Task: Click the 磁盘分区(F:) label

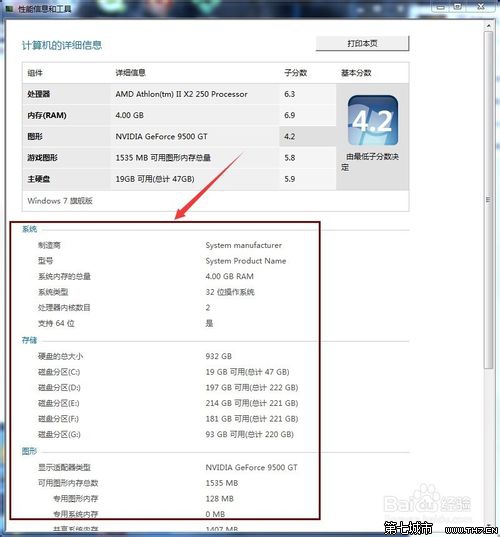Action: coord(59,419)
